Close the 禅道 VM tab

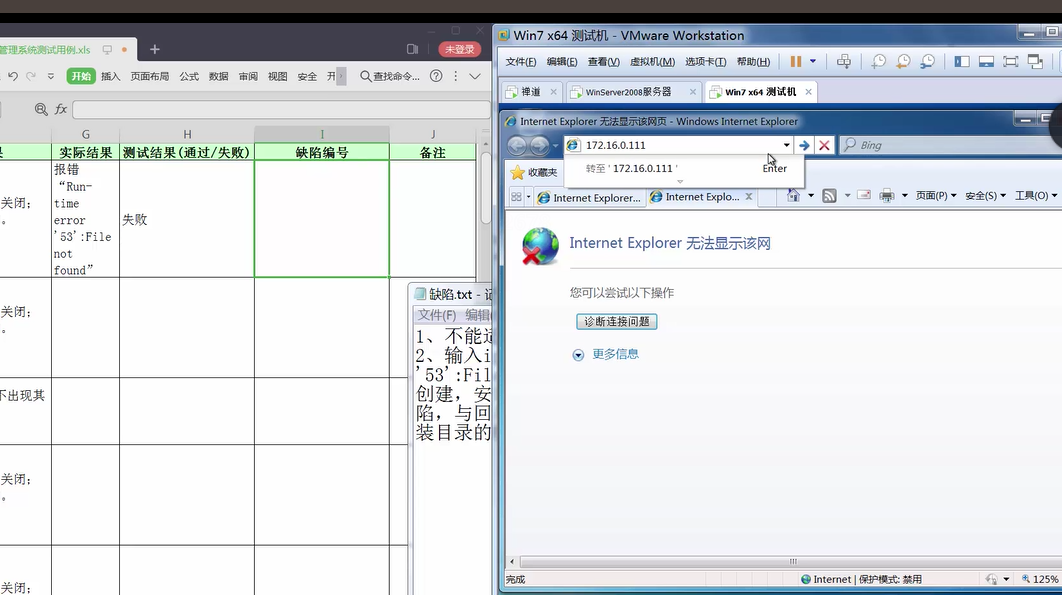pos(553,92)
